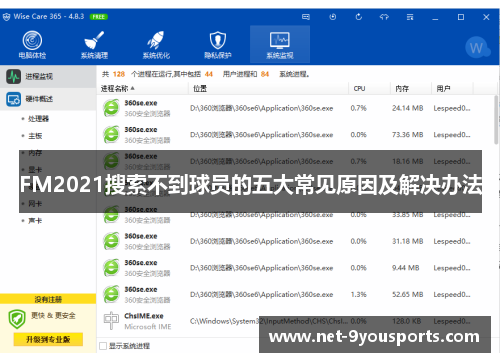Click the FREE version badge
Viewport: 500px width, 362px height.
coord(99,17)
